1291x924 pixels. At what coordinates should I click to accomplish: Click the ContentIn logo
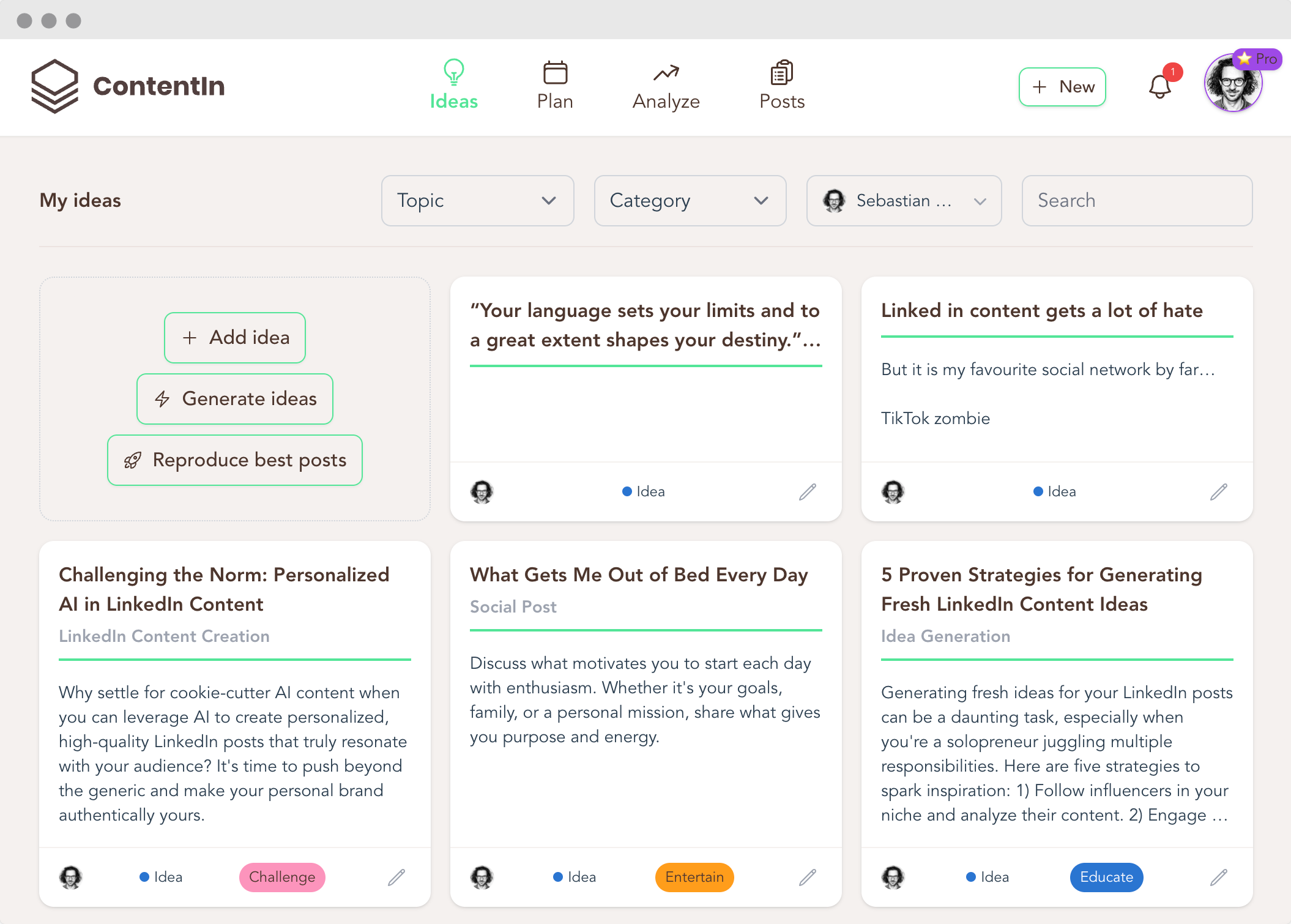tap(127, 86)
